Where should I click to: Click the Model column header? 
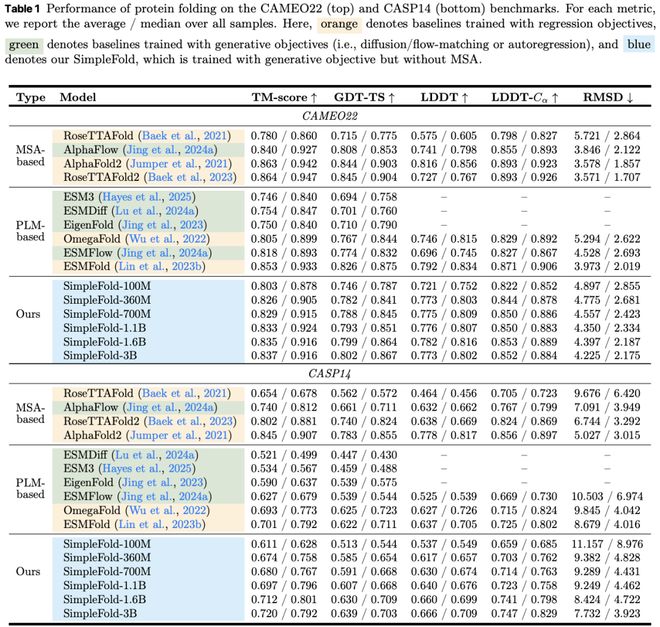coord(79,97)
